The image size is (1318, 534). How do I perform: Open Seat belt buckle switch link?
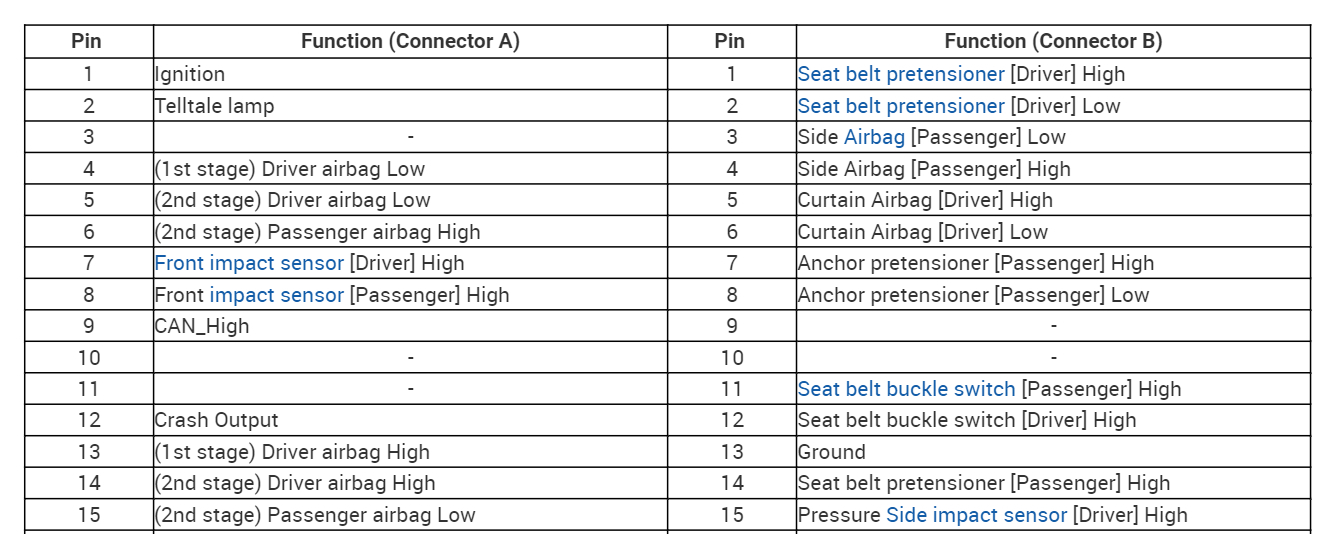906,389
